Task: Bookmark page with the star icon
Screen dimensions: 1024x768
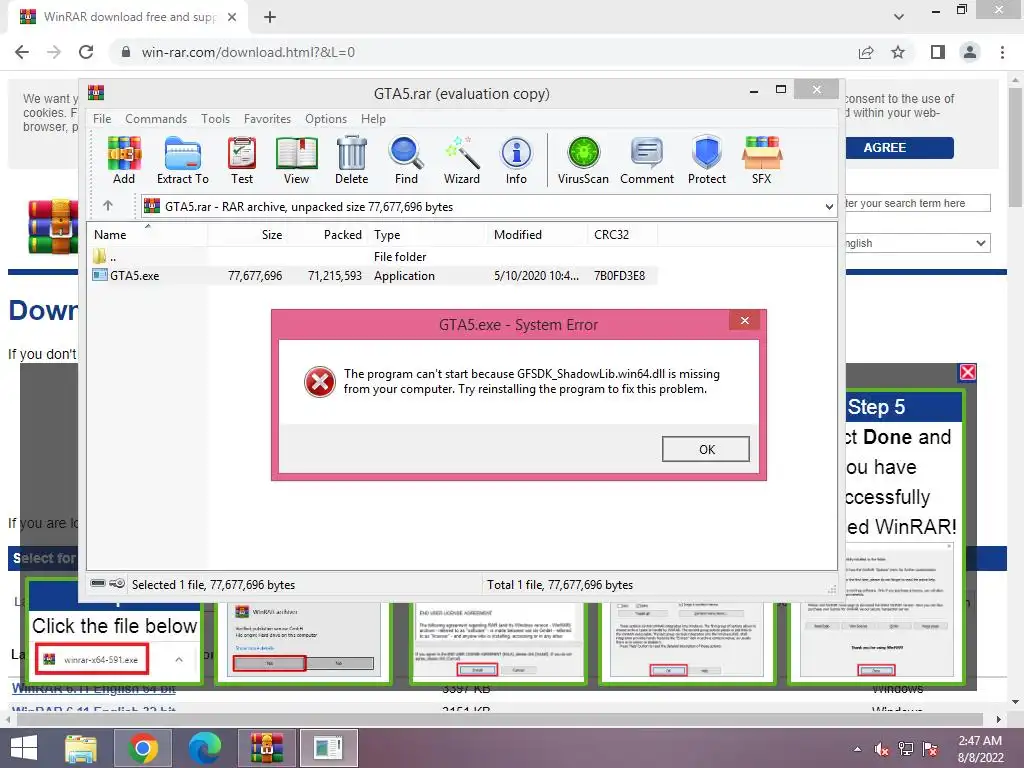Action: 898,52
